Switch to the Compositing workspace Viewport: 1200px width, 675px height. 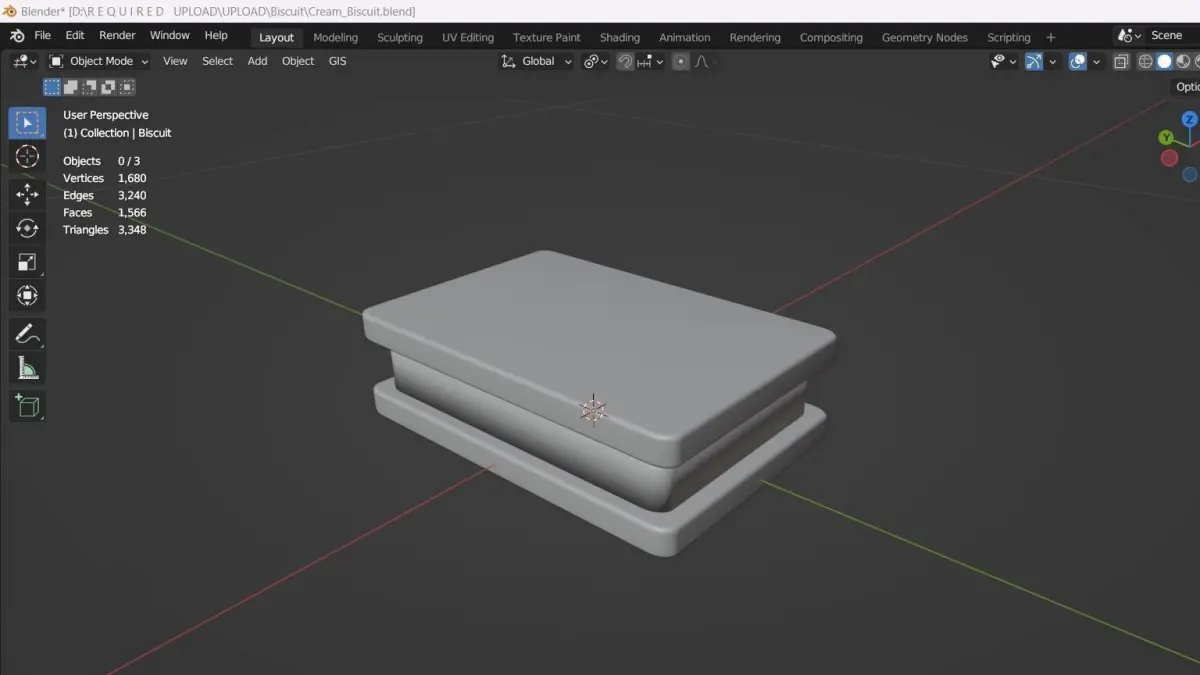click(x=831, y=37)
